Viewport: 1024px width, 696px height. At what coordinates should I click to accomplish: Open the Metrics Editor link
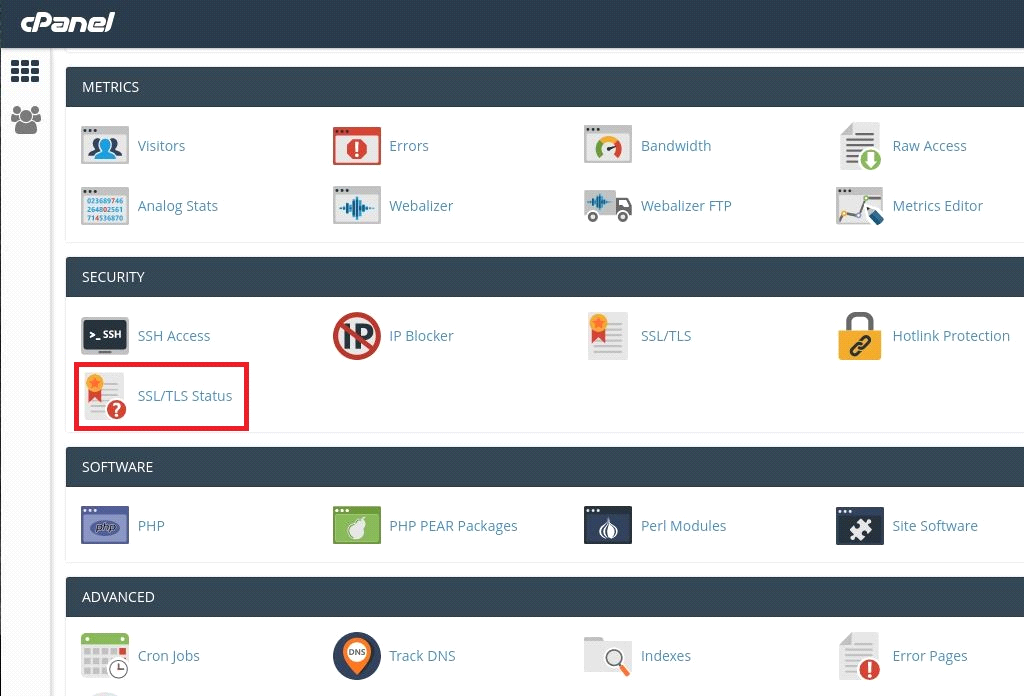[937, 206]
